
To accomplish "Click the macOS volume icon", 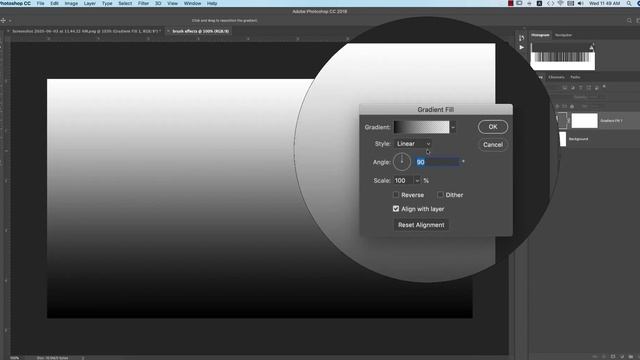I will click(x=581, y=3).
